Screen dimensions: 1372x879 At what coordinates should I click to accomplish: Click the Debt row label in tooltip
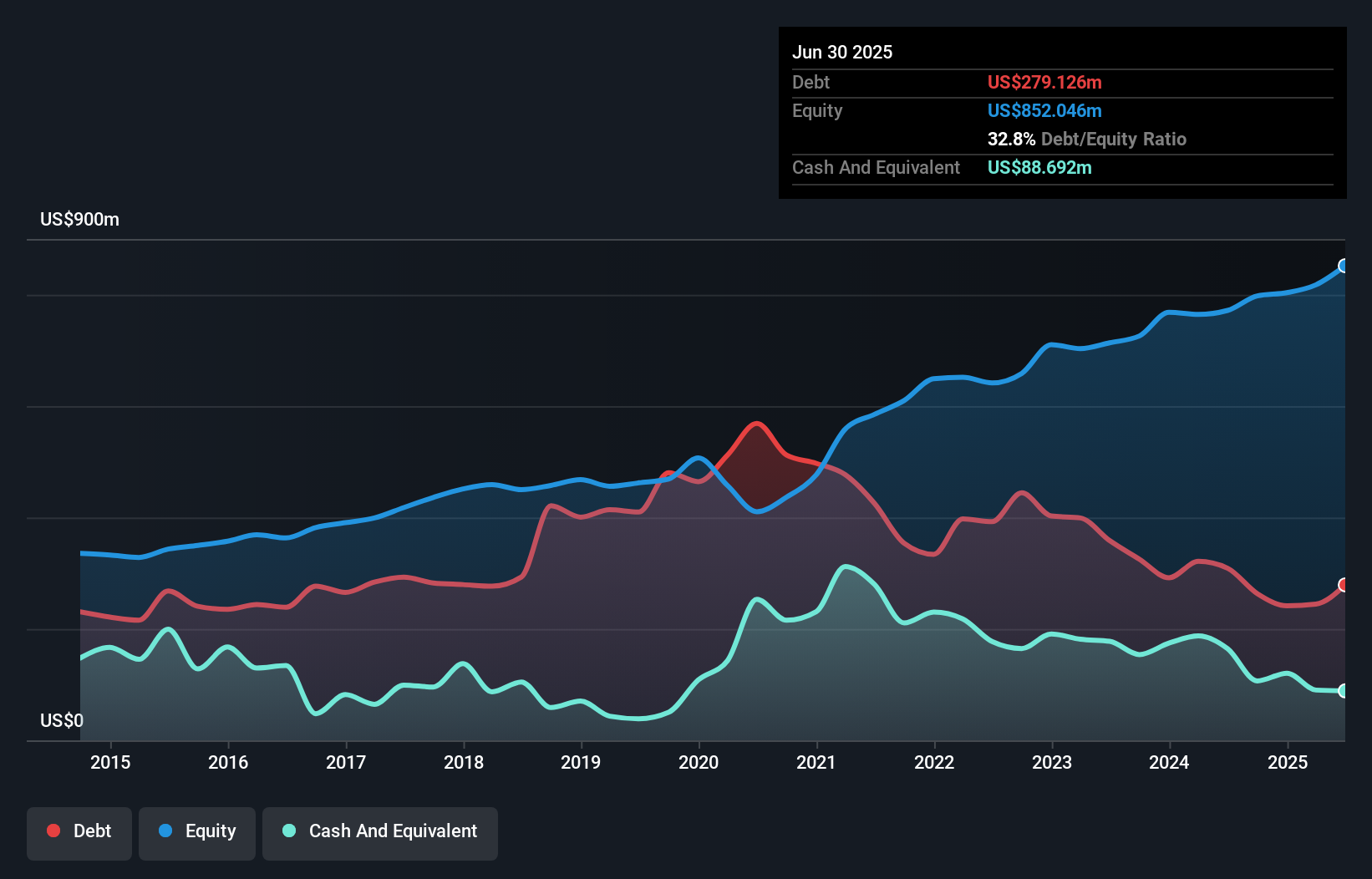tap(810, 82)
